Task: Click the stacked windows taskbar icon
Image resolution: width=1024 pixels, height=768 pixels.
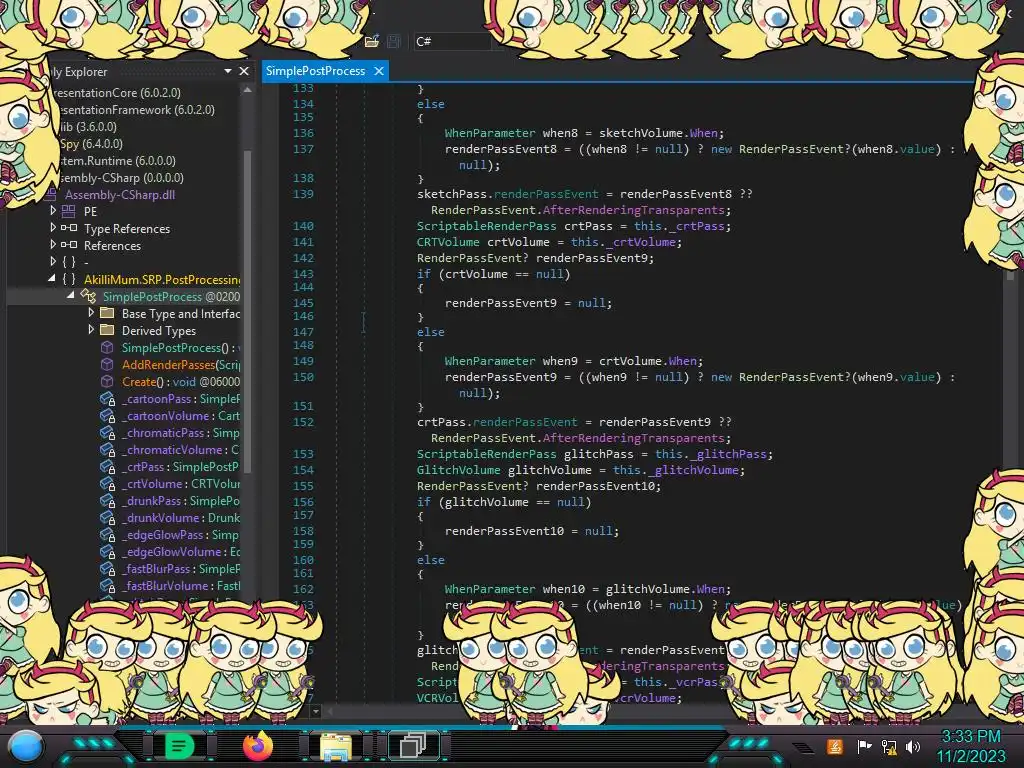Action: tap(413, 746)
